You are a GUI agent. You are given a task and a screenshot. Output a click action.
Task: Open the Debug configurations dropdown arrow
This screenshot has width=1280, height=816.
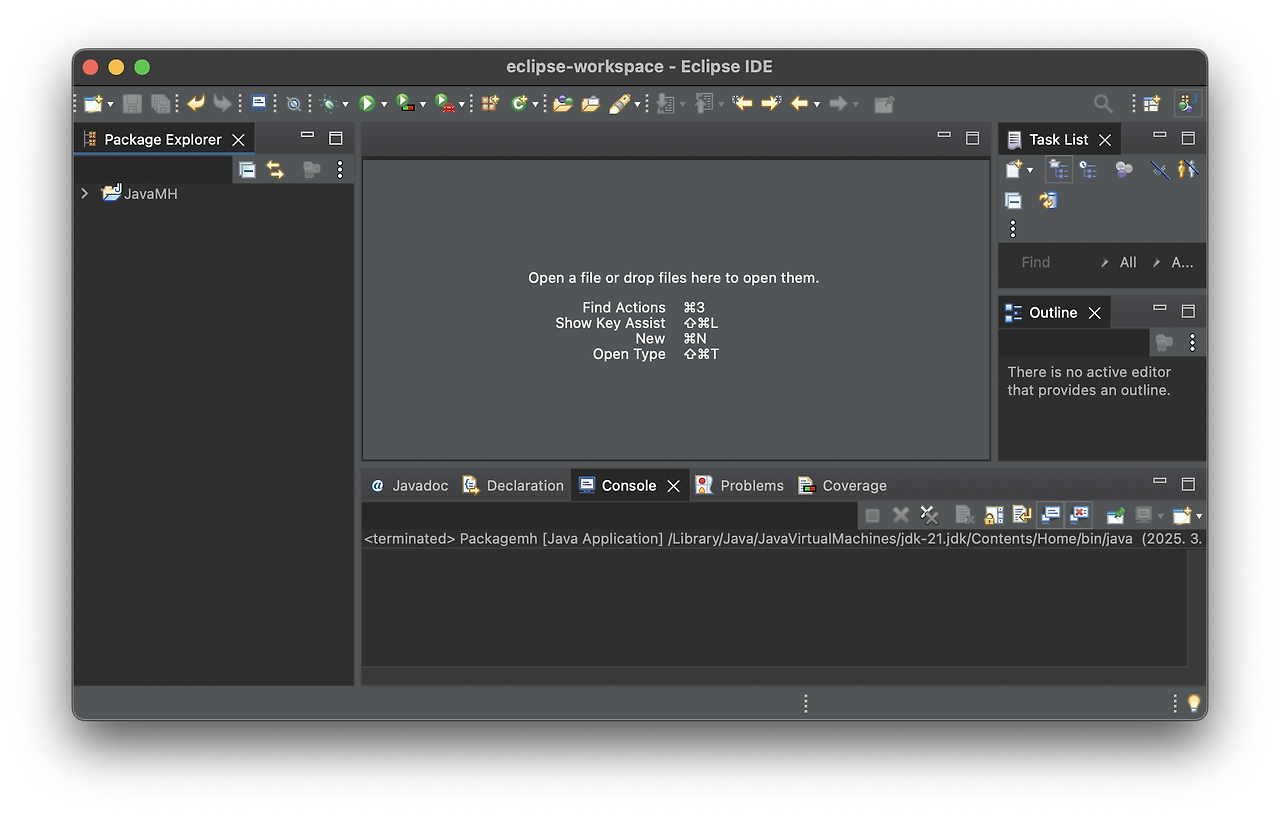click(345, 104)
